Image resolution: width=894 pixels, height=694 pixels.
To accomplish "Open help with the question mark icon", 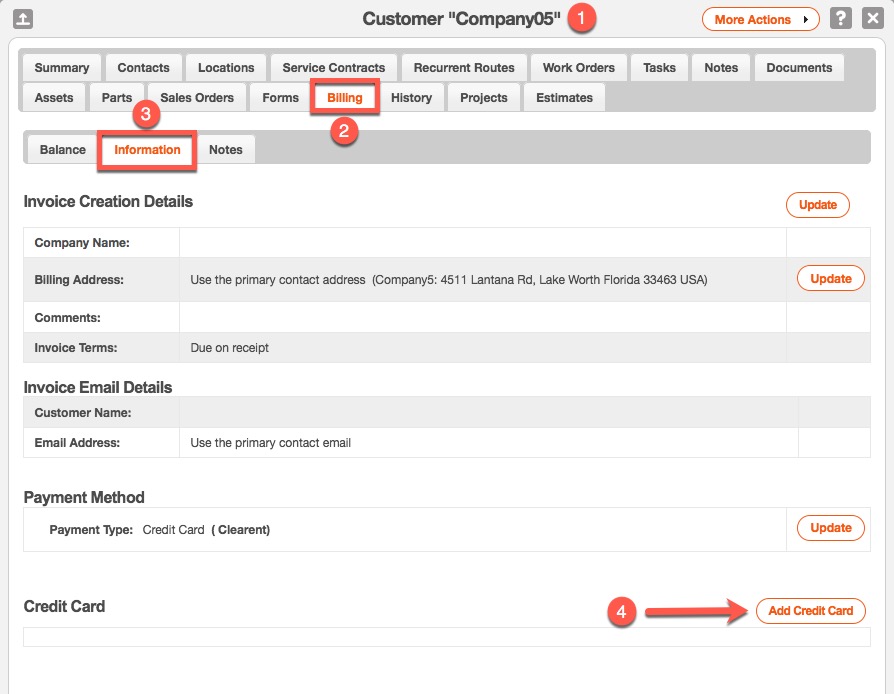I will click(x=841, y=19).
